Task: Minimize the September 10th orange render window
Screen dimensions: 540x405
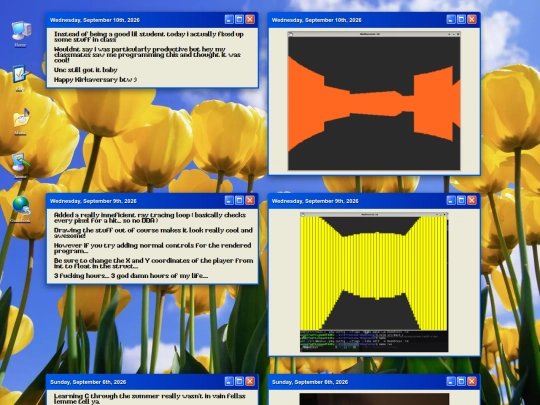Action: pyautogui.click(x=451, y=19)
